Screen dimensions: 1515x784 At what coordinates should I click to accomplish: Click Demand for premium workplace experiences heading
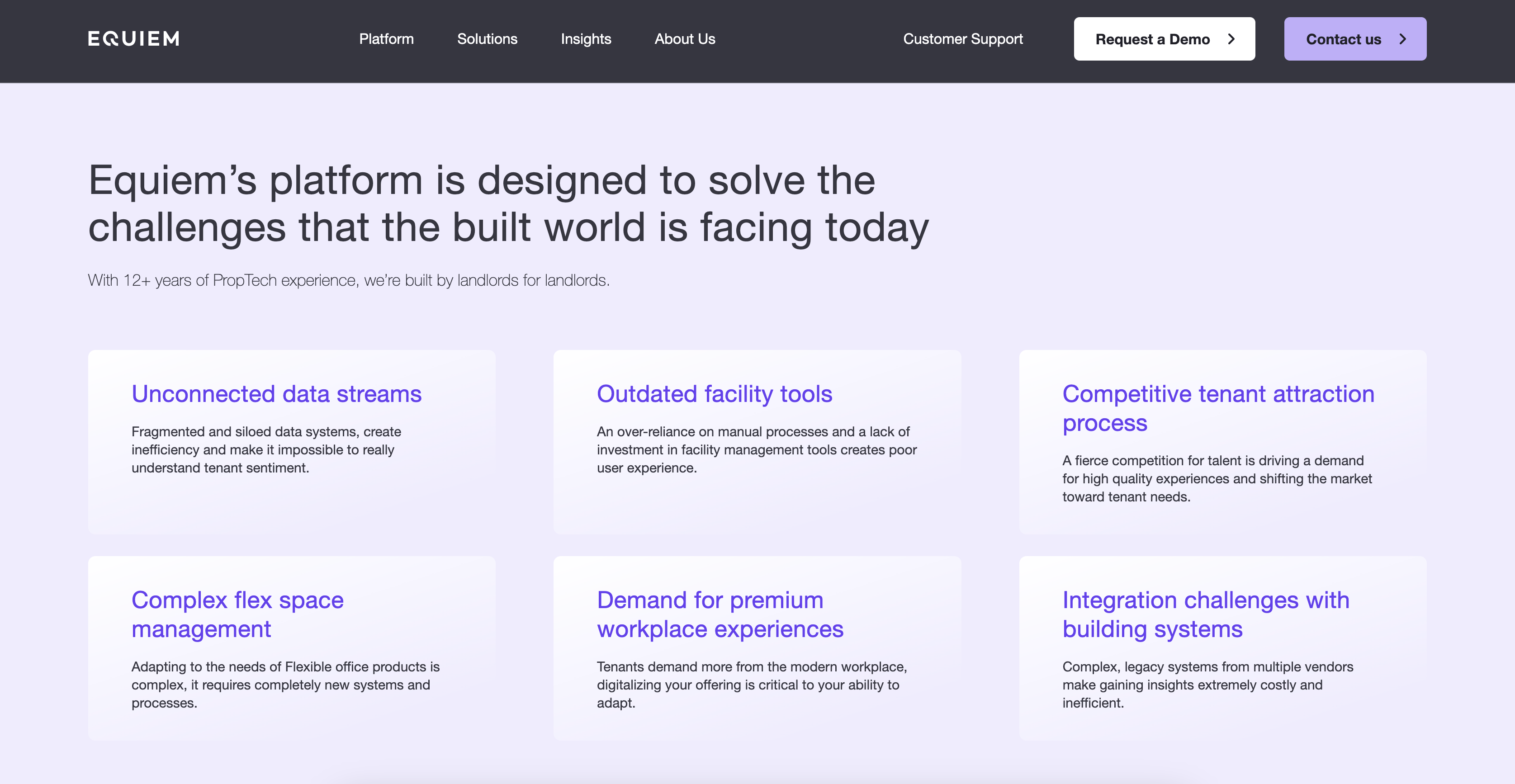[x=719, y=614]
